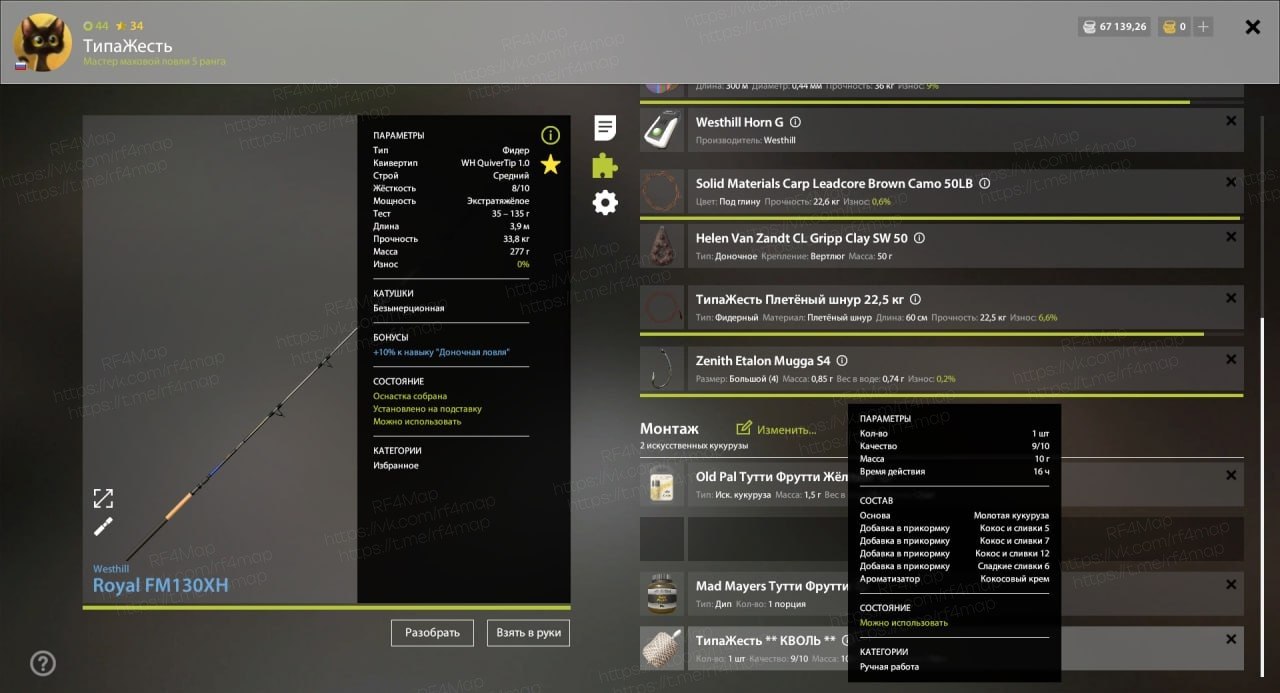Remove Solid Materials Carp Leadcore item

[x=1231, y=181]
